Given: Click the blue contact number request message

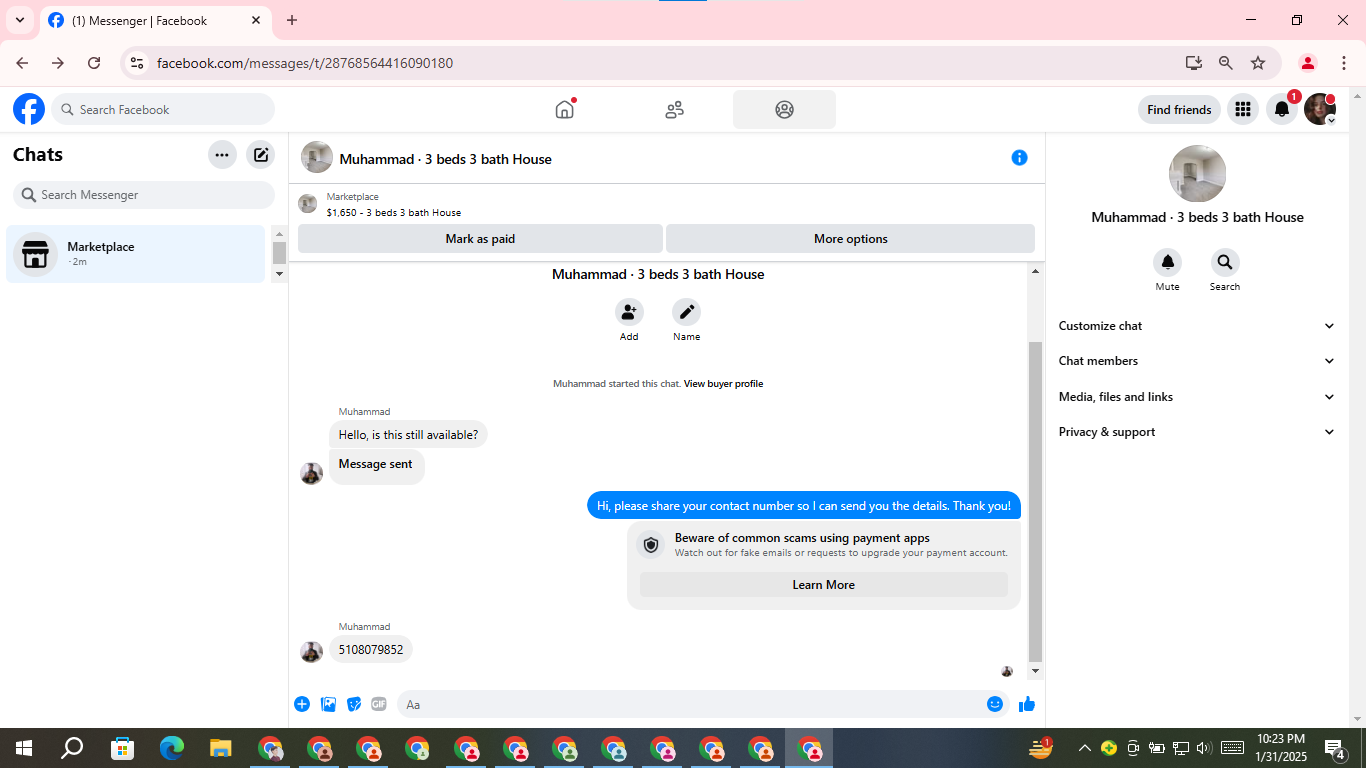Looking at the screenshot, I should 804,506.
